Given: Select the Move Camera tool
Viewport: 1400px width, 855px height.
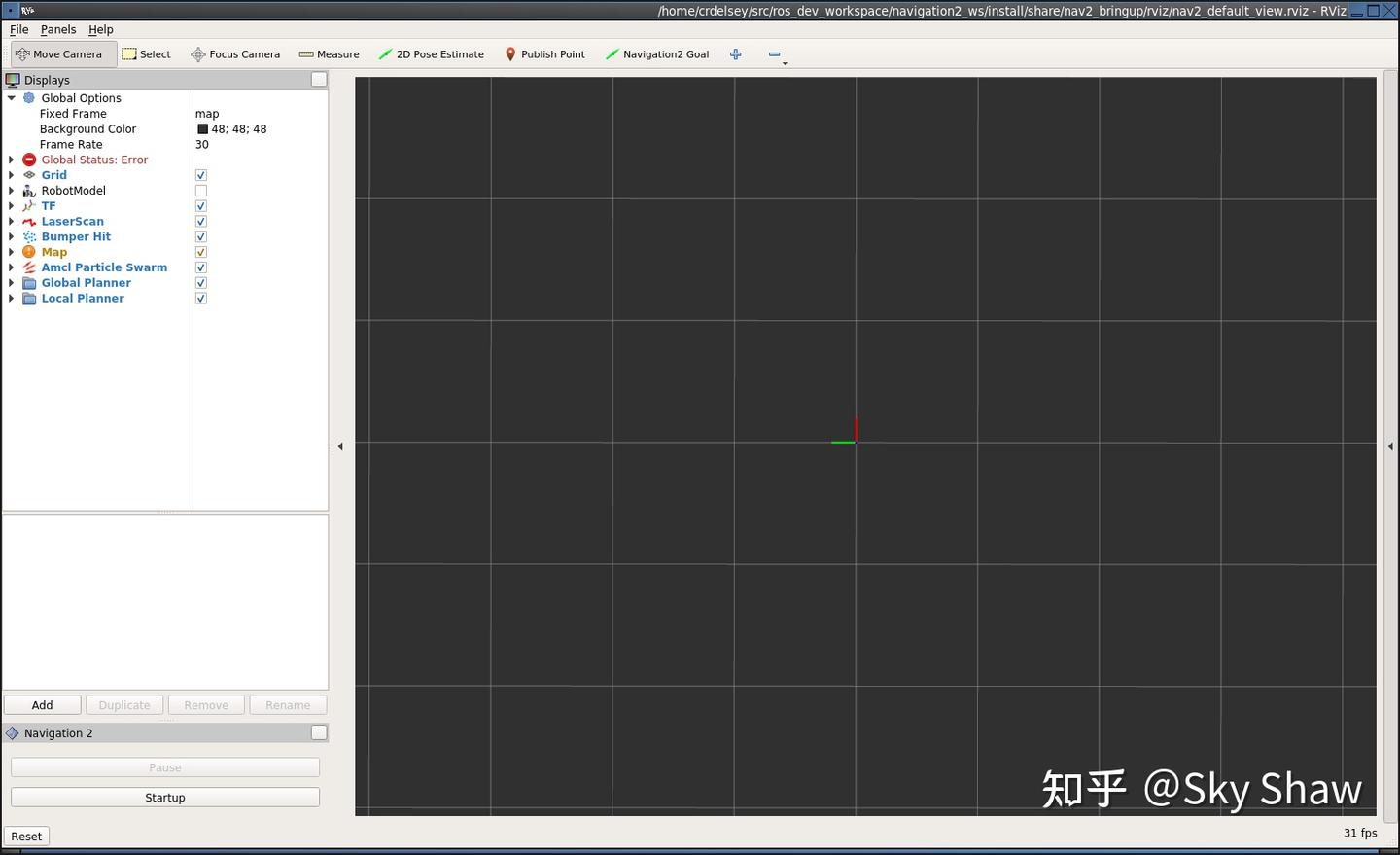Looking at the screenshot, I should 62,53.
